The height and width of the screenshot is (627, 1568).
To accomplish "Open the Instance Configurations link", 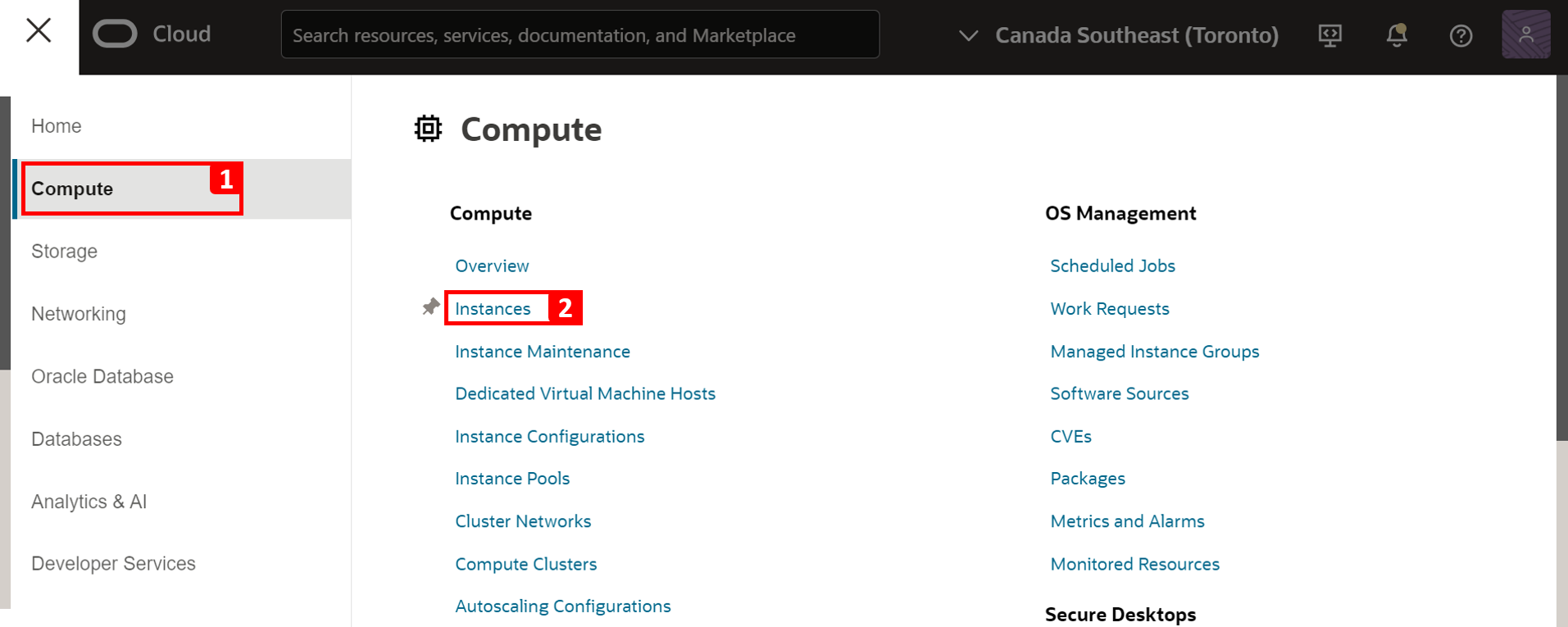I will pos(549,436).
